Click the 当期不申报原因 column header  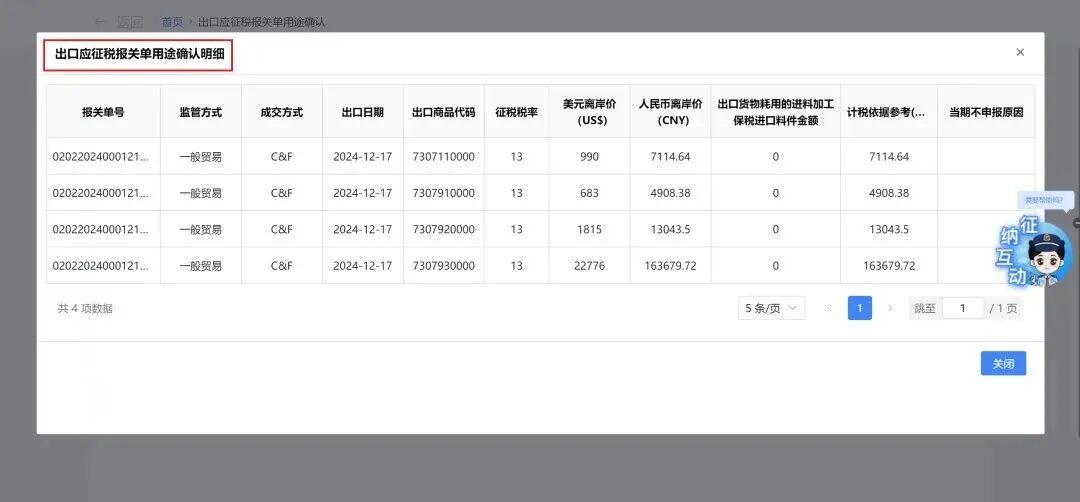pos(985,112)
